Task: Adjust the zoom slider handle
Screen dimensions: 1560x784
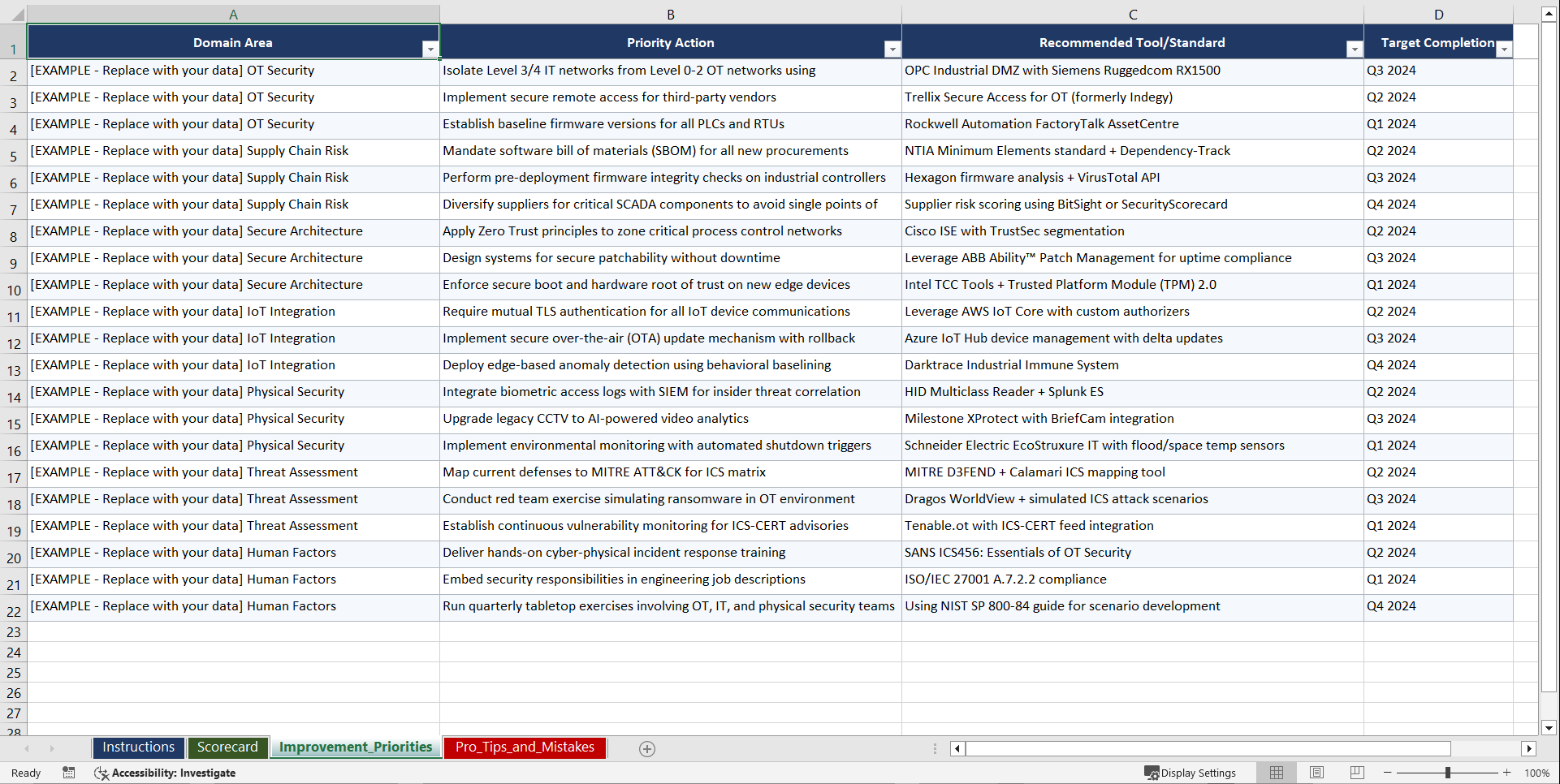Action: [x=1448, y=773]
